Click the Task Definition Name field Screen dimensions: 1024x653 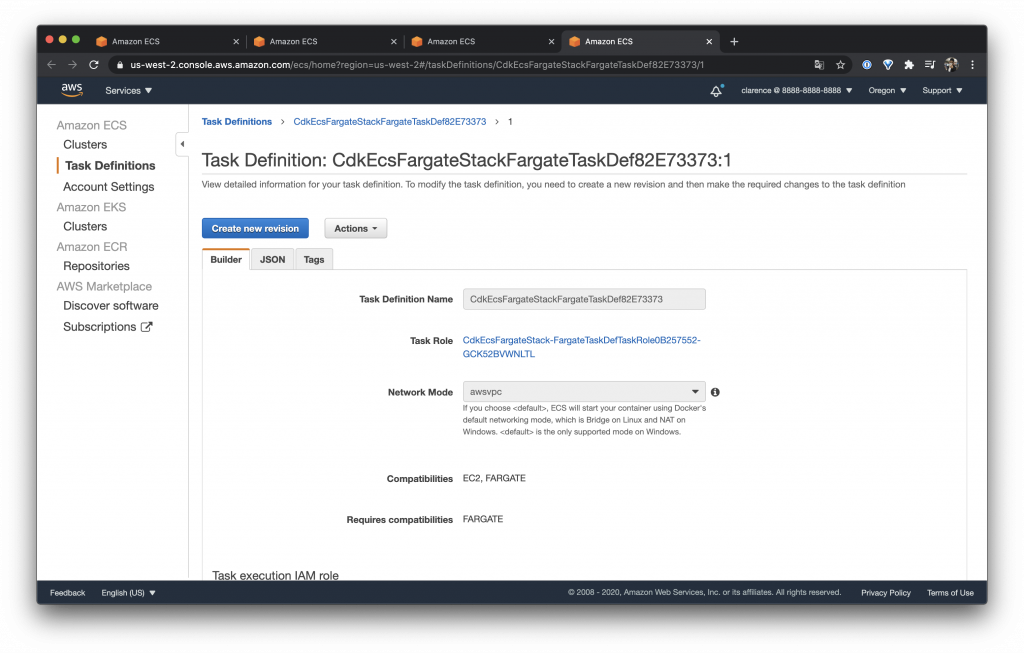click(584, 299)
